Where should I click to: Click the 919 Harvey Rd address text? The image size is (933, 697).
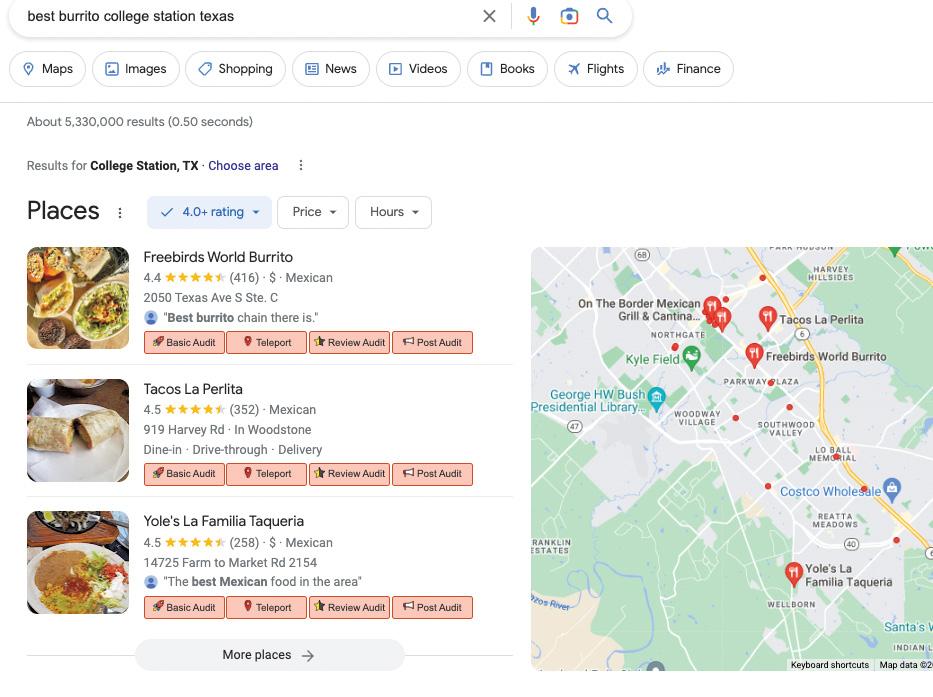coord(184,430)
